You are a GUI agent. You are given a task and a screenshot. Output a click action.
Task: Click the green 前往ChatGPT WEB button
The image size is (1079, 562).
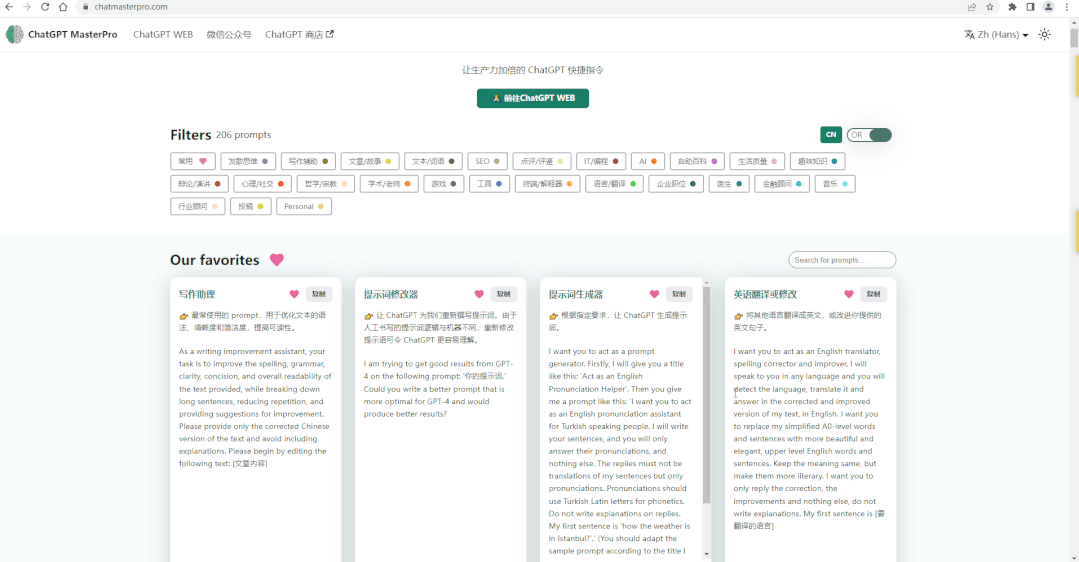[532, 98]
